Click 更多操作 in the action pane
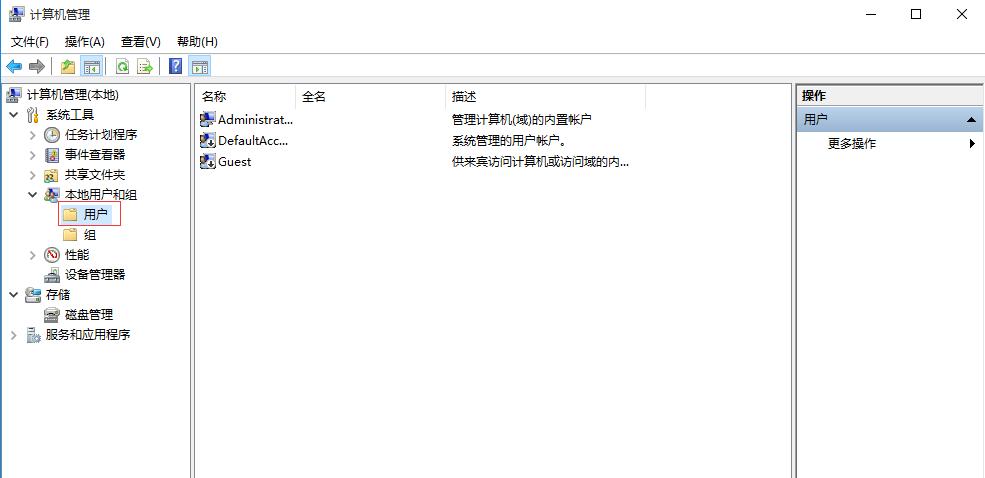Viewport: 985px width, 478px height. pos(852,143)
